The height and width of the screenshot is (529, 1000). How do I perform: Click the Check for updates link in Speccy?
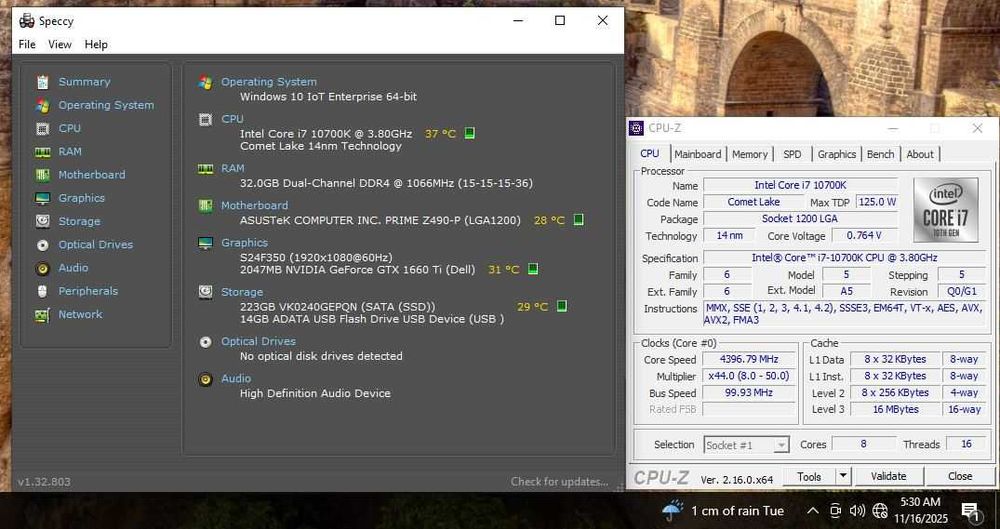point(559,482)
